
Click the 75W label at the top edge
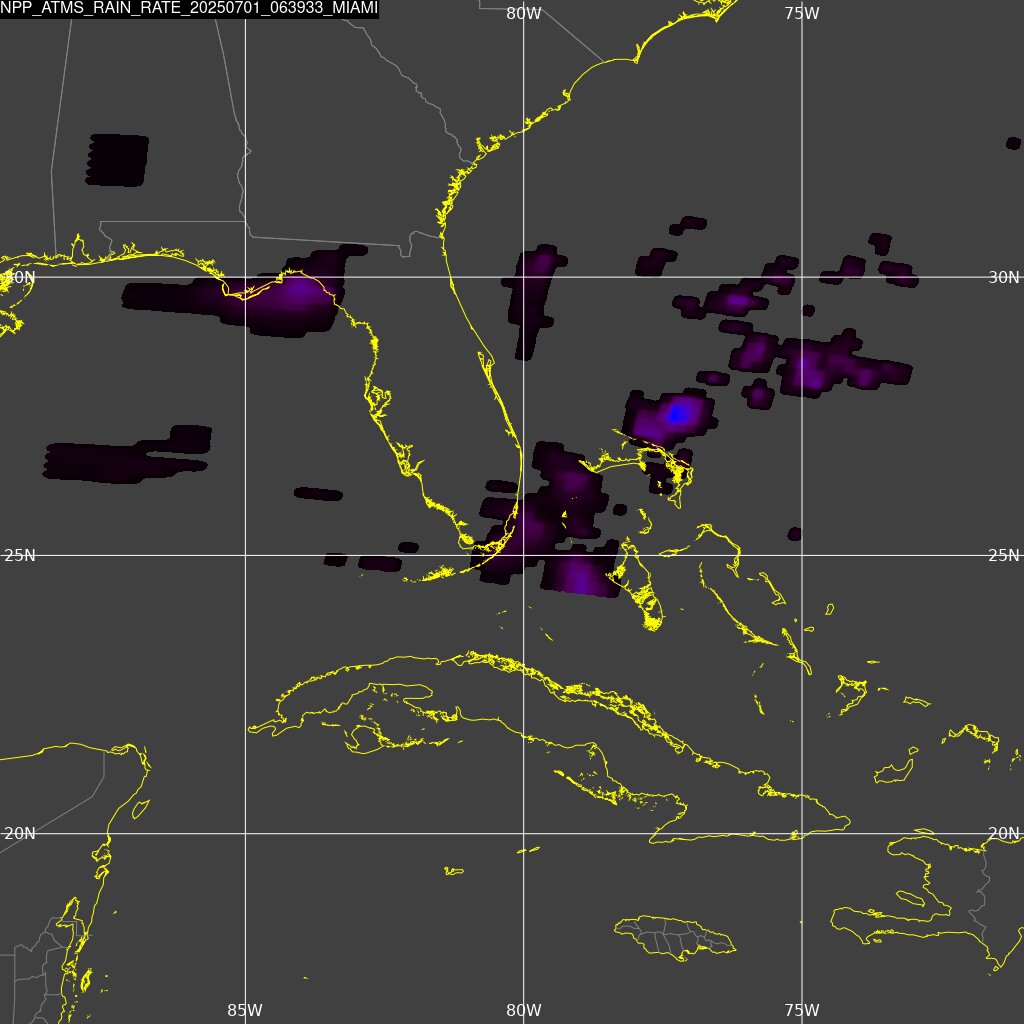coord(802,13)
